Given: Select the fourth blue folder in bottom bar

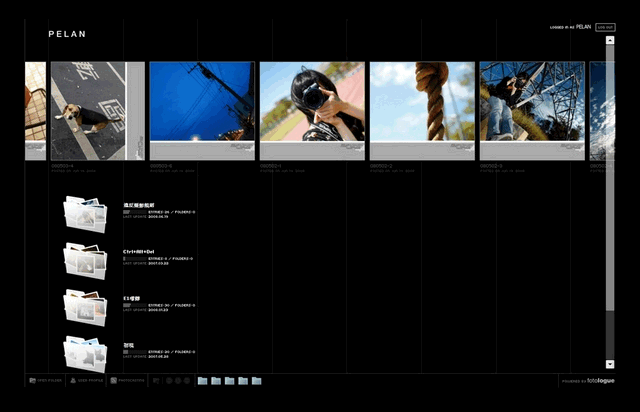Looking at the screenshot, I should (243, 381).
